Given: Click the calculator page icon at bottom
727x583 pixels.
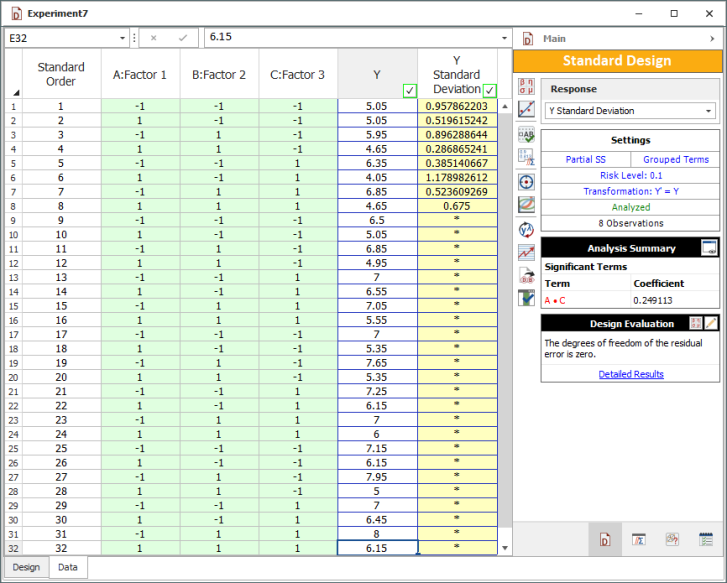Looking at the screenshot, I should tap(638, 540).
